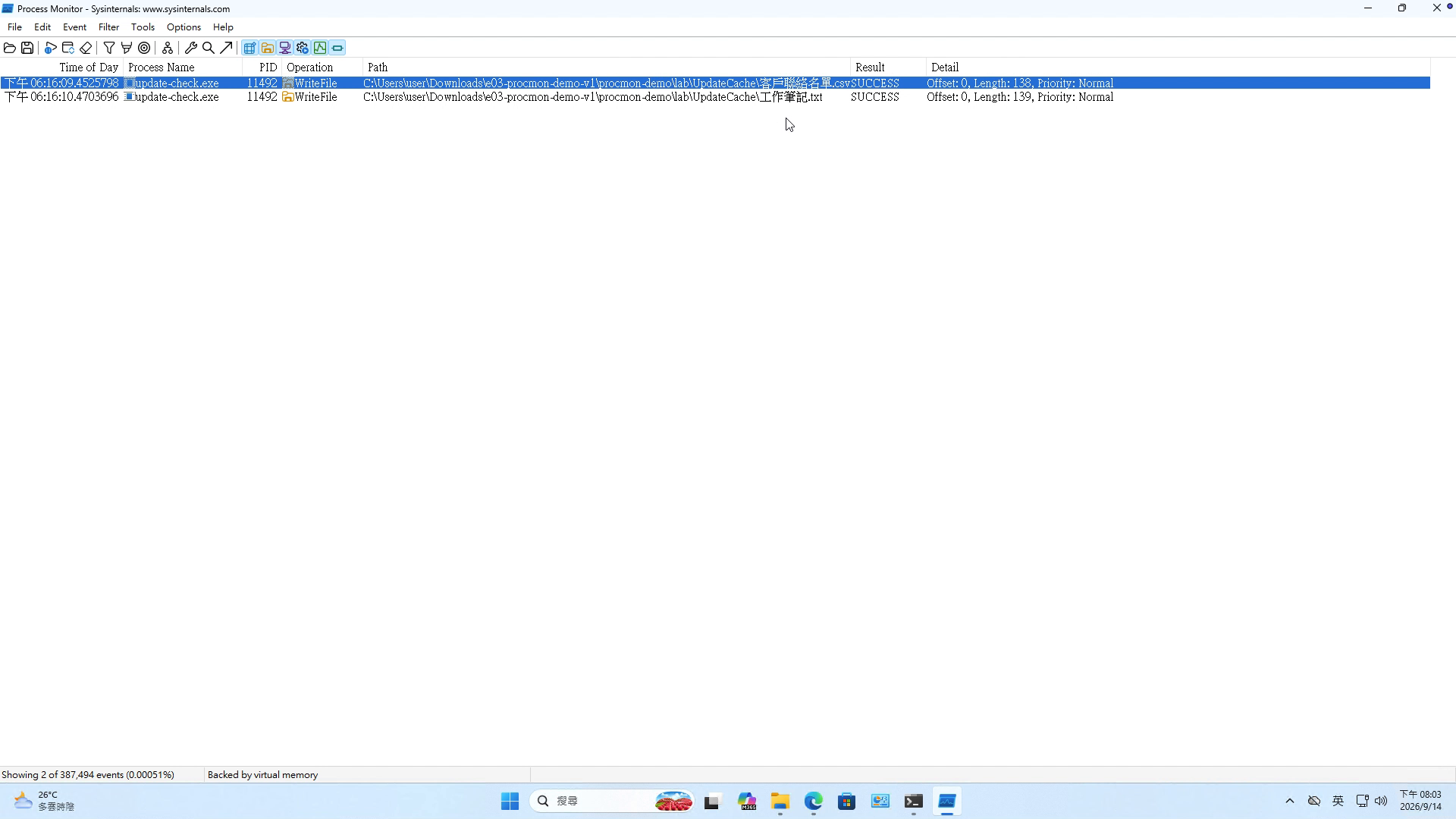Toggle Show Registry Activity icon
This screenshot has width=1456, height=819.
coord(249,48)
